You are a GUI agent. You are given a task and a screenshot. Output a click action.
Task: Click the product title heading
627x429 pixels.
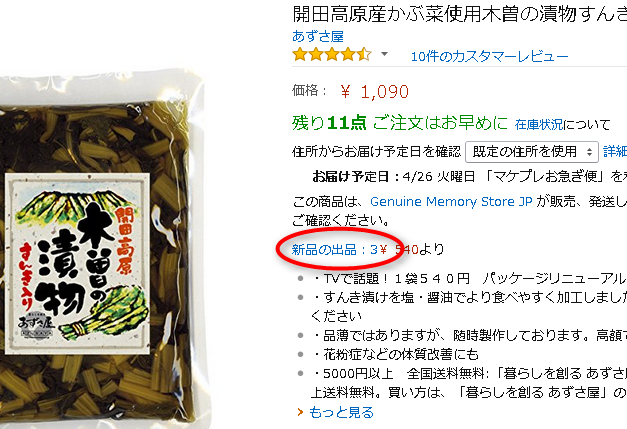coord(459,14)
